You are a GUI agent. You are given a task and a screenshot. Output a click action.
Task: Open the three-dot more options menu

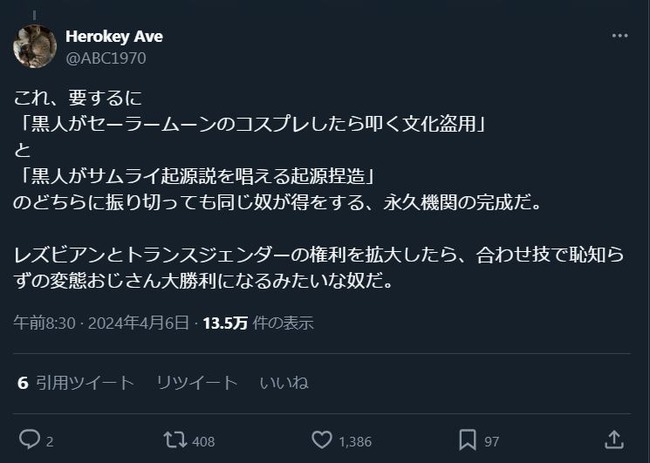pyautogui.click(x=620, y=35)
